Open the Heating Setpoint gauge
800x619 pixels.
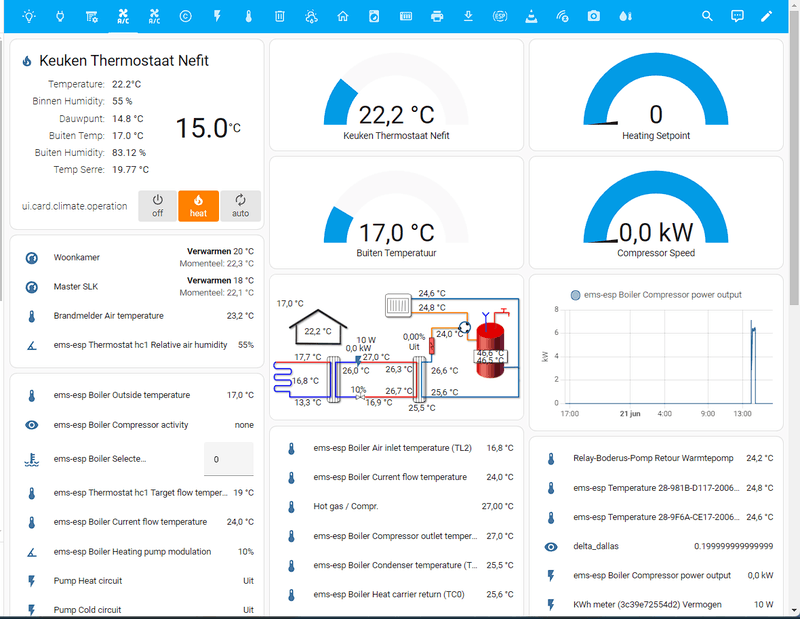[656, 95]
